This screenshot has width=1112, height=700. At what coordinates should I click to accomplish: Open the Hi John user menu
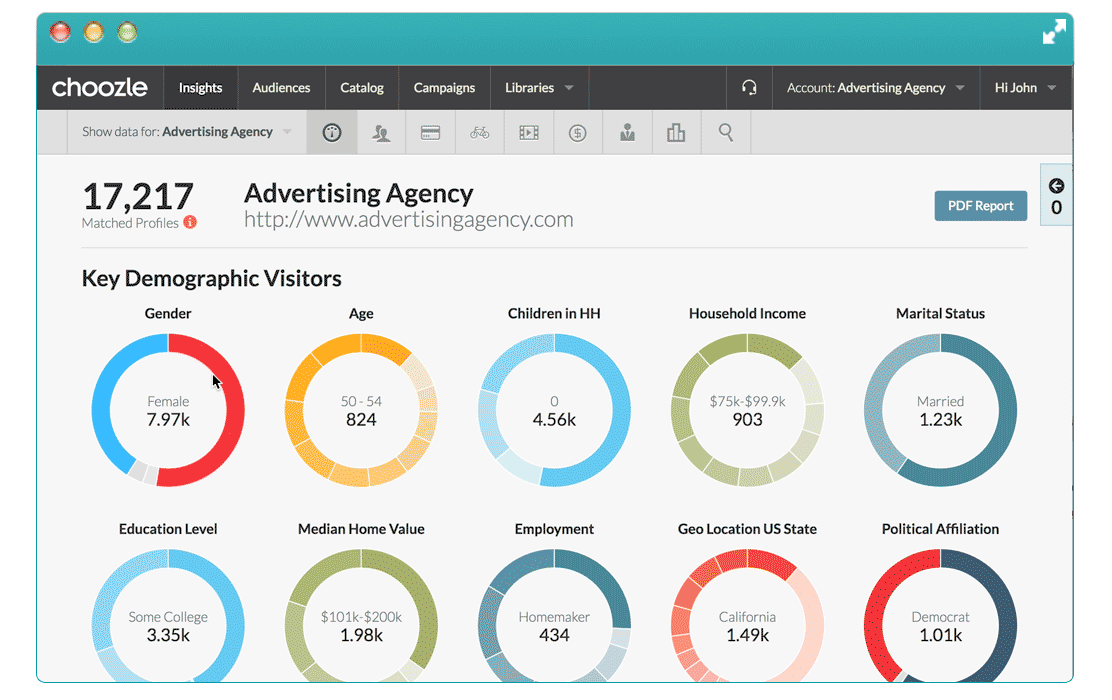tap(1025, 88)
